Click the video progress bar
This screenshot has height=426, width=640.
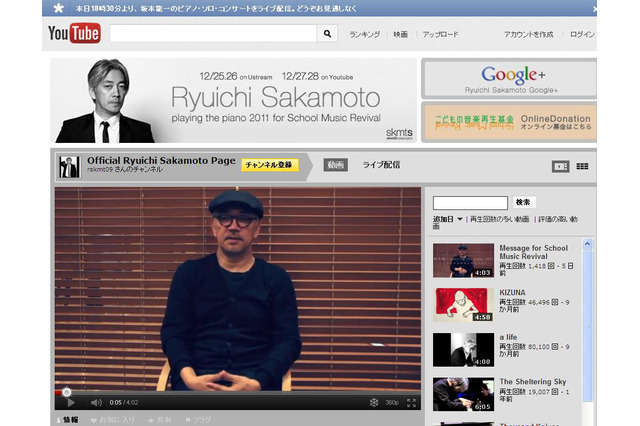click(x=240, y=392)
